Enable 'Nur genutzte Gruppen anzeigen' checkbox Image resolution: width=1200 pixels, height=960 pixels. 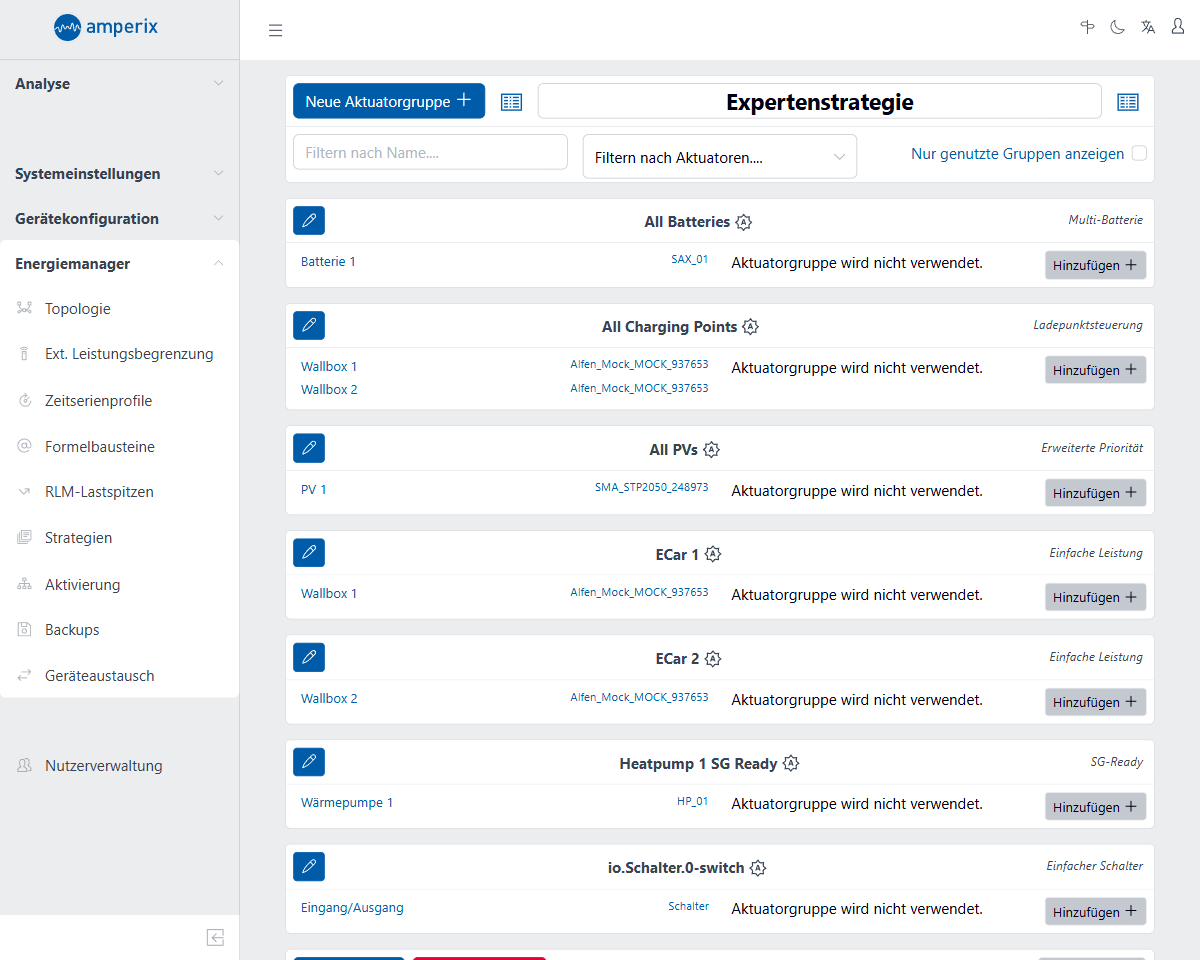coord(1139,154)
